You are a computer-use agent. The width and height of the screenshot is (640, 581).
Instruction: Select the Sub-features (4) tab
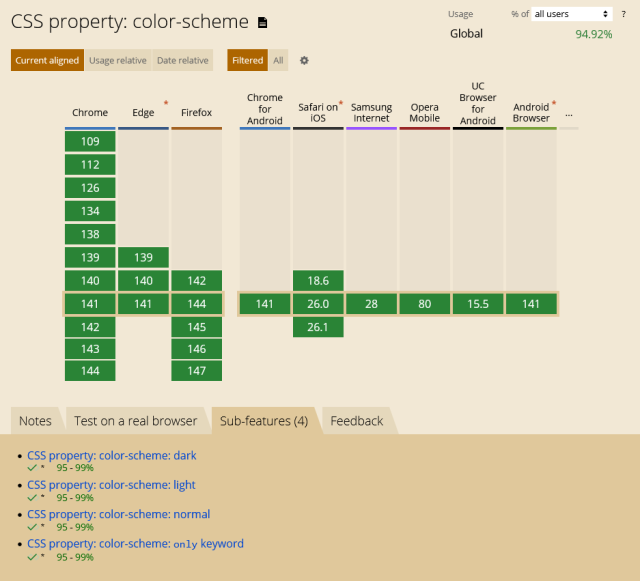point(264,421)
